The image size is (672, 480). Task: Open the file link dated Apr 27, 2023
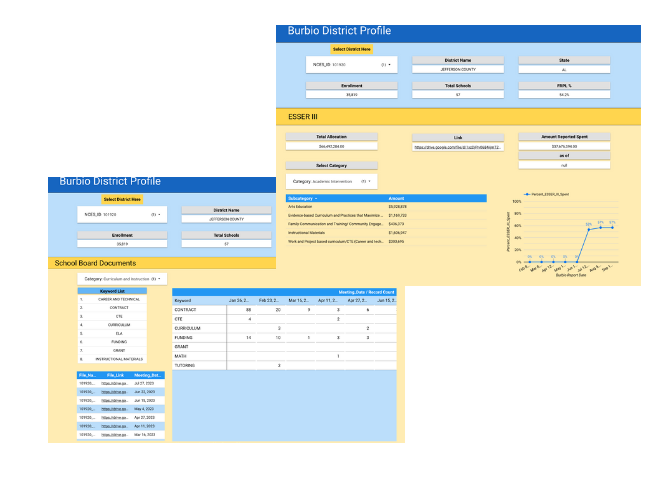point(114,417)
